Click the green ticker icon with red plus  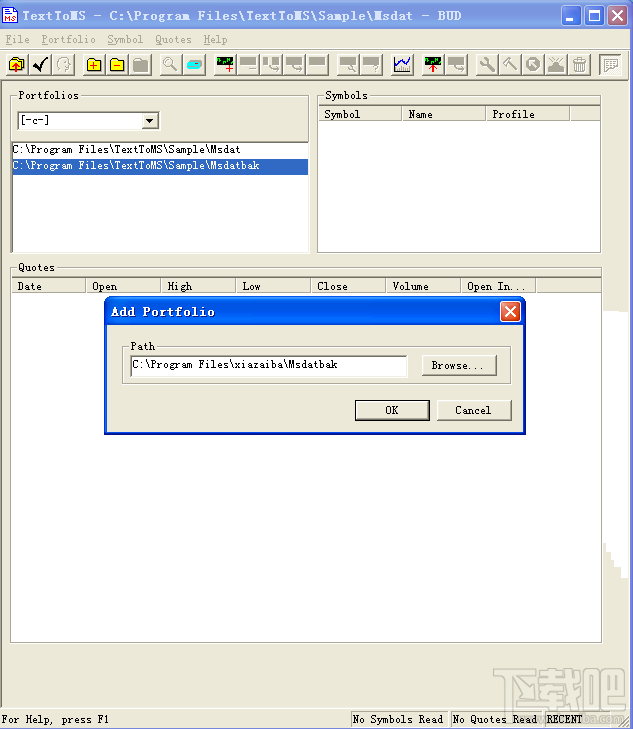225,65
